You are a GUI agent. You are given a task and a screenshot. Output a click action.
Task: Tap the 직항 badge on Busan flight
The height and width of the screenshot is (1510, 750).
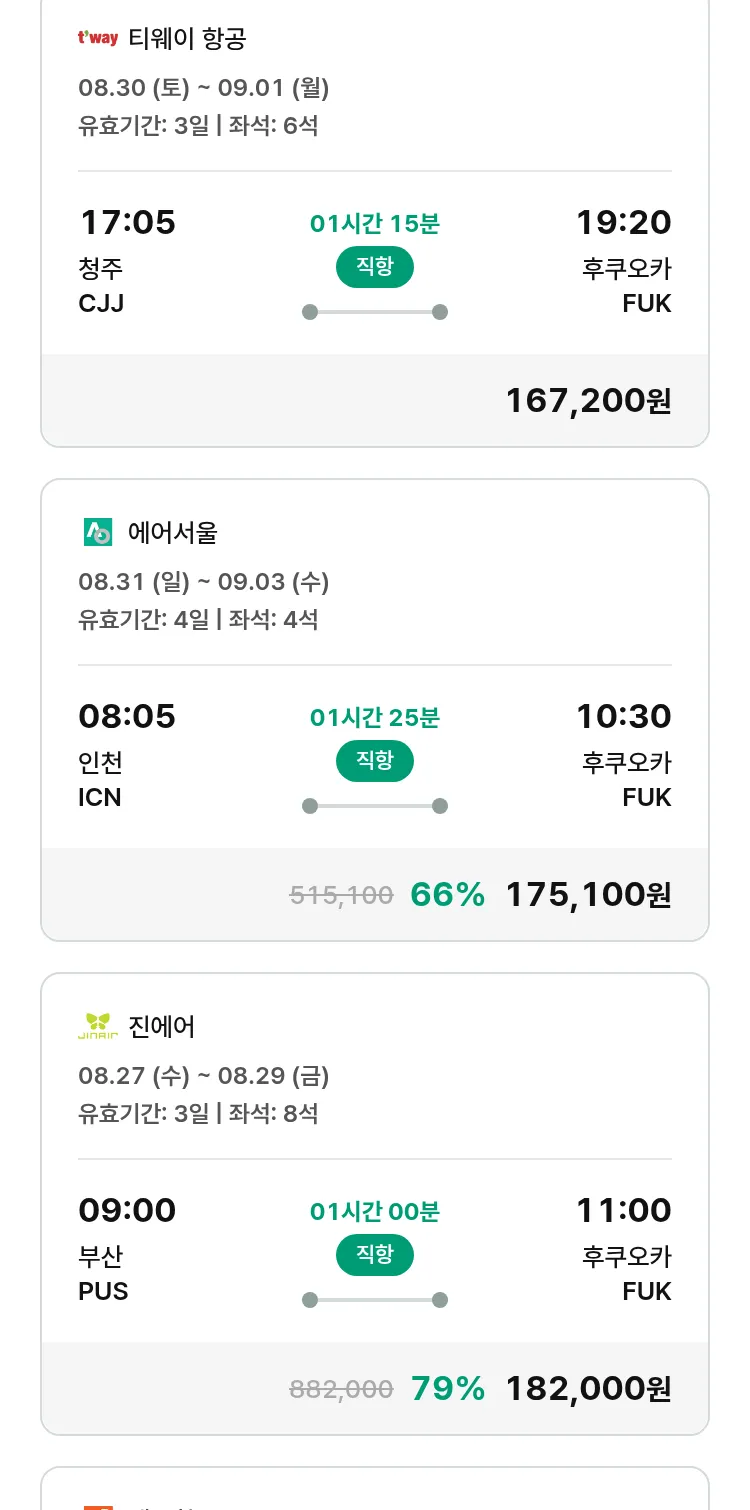(374, 1255)
